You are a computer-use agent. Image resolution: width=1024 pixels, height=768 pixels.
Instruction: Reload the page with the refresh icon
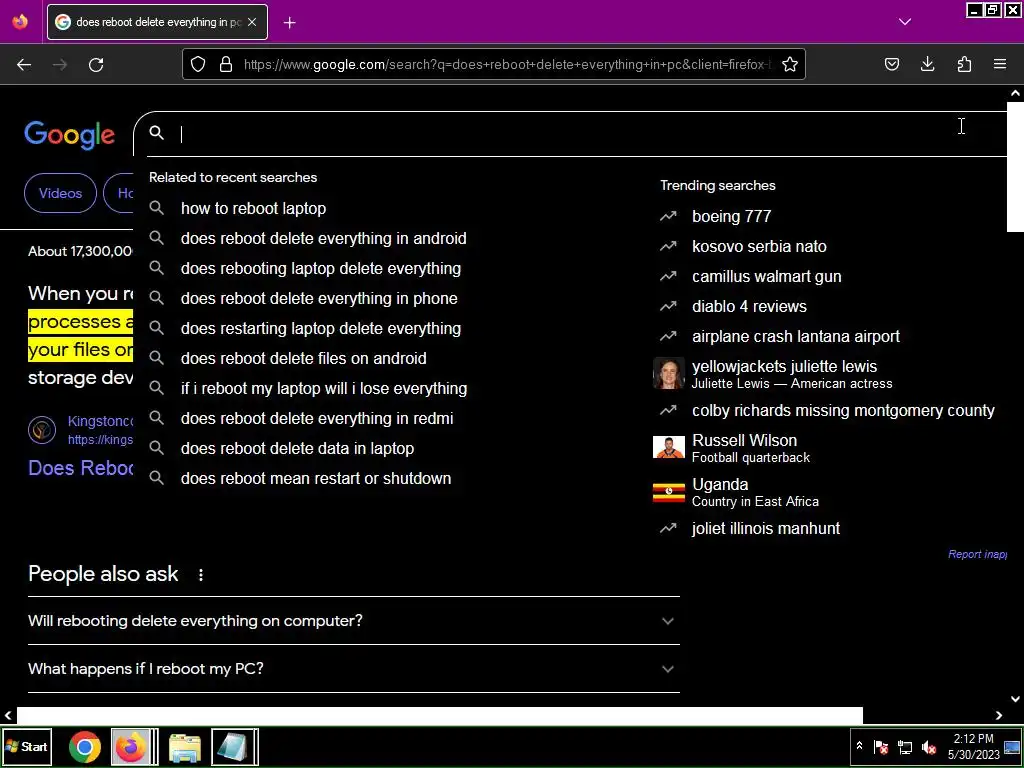coord(96,64)
